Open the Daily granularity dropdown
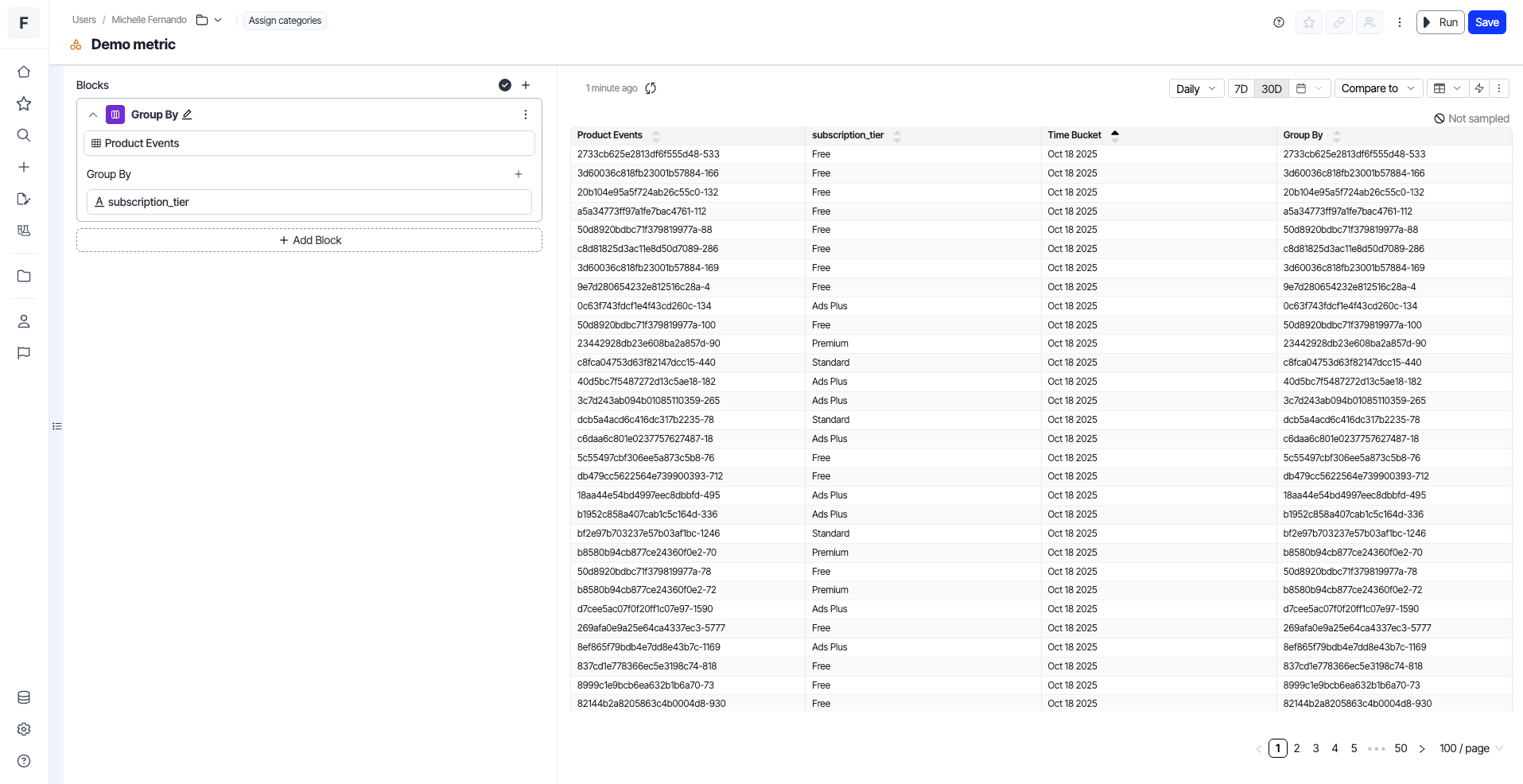Viewport: 1523px width, 784px height. 1195,88
